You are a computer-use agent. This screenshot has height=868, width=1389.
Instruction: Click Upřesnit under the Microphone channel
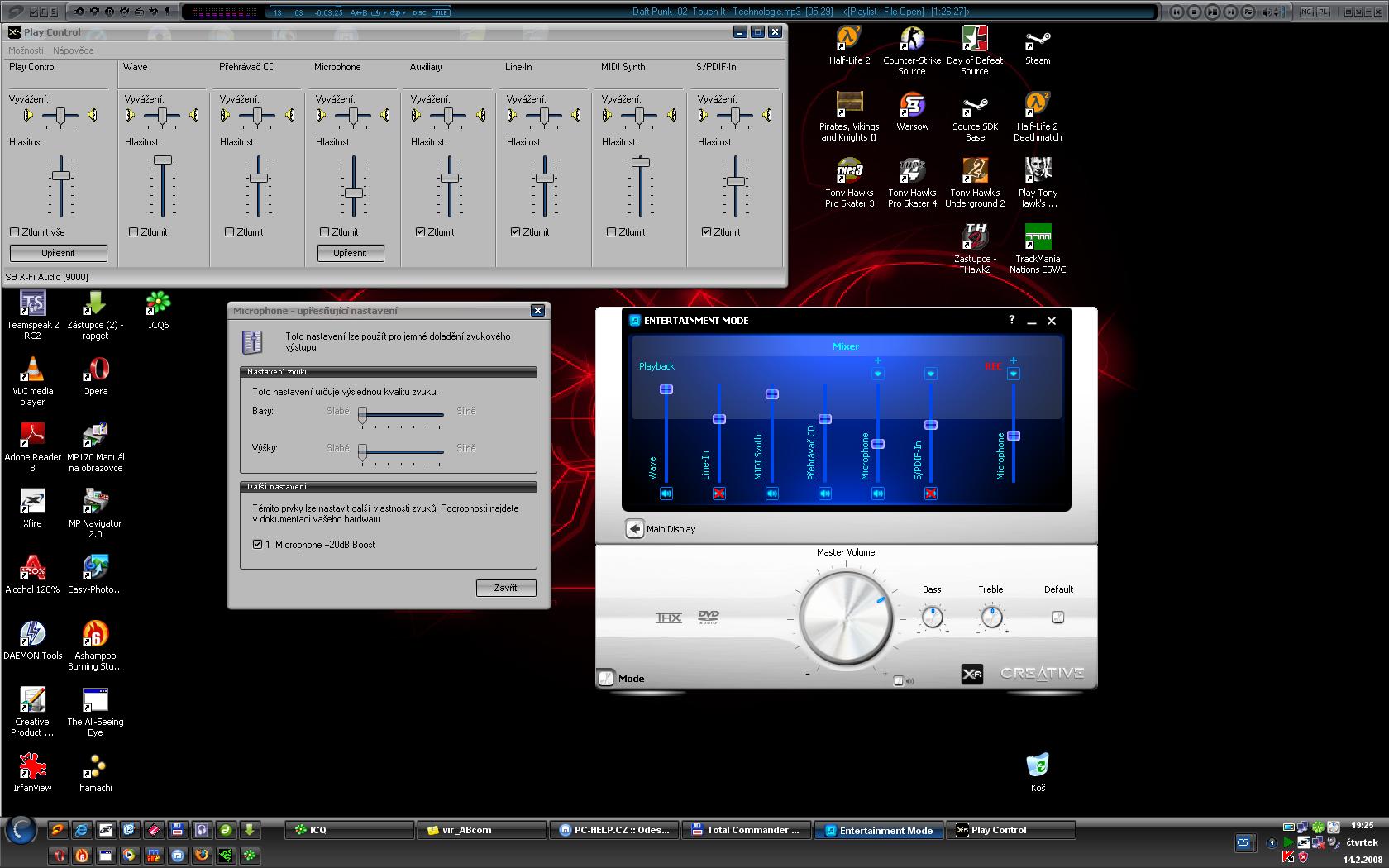(351, 253)
